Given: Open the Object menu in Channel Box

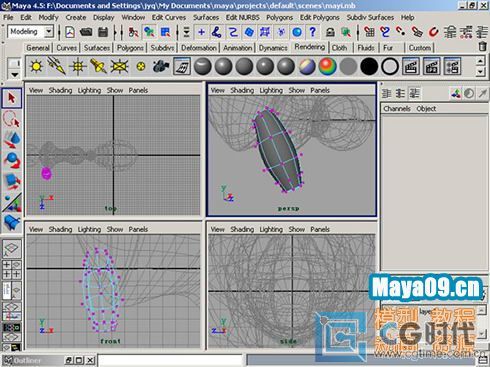Looking at the screenshot, I should [x=426, y=109].
